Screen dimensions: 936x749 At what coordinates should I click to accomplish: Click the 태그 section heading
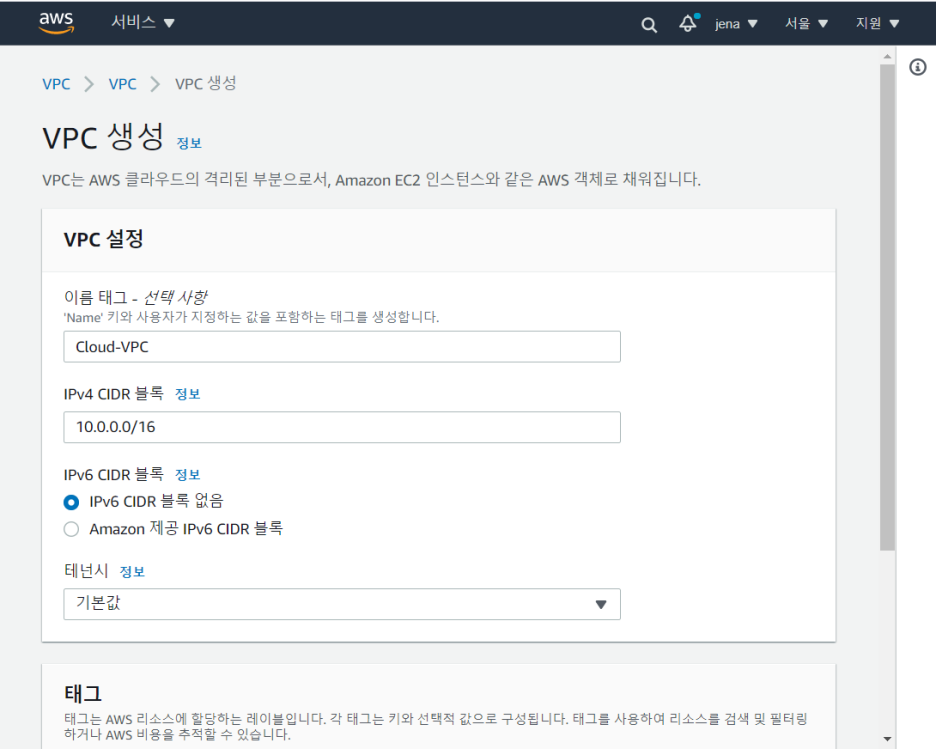[x=83, y=693]
